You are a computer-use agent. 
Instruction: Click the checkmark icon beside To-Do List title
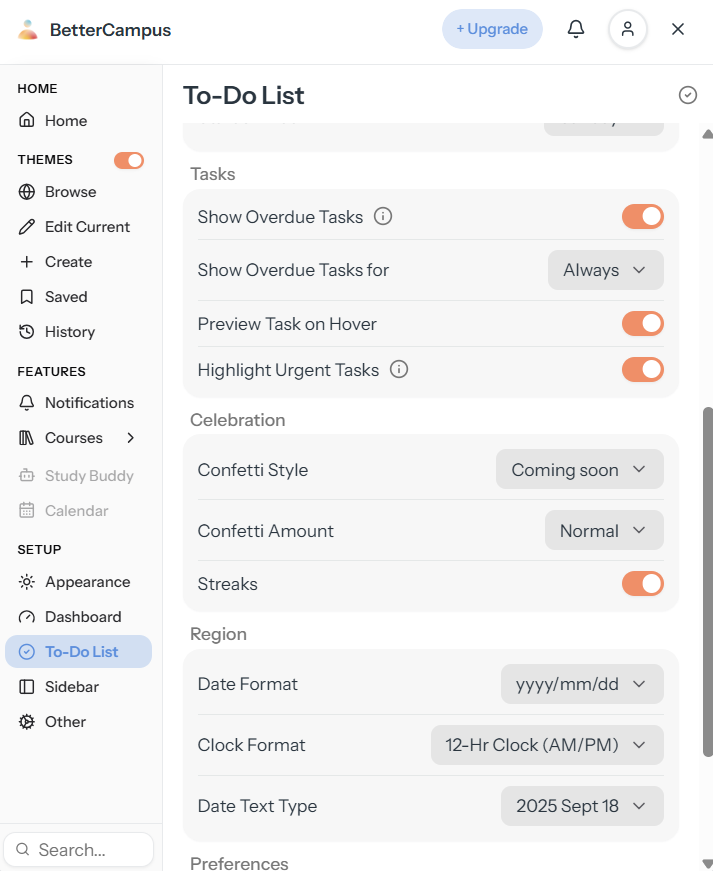tap(687, 95)
